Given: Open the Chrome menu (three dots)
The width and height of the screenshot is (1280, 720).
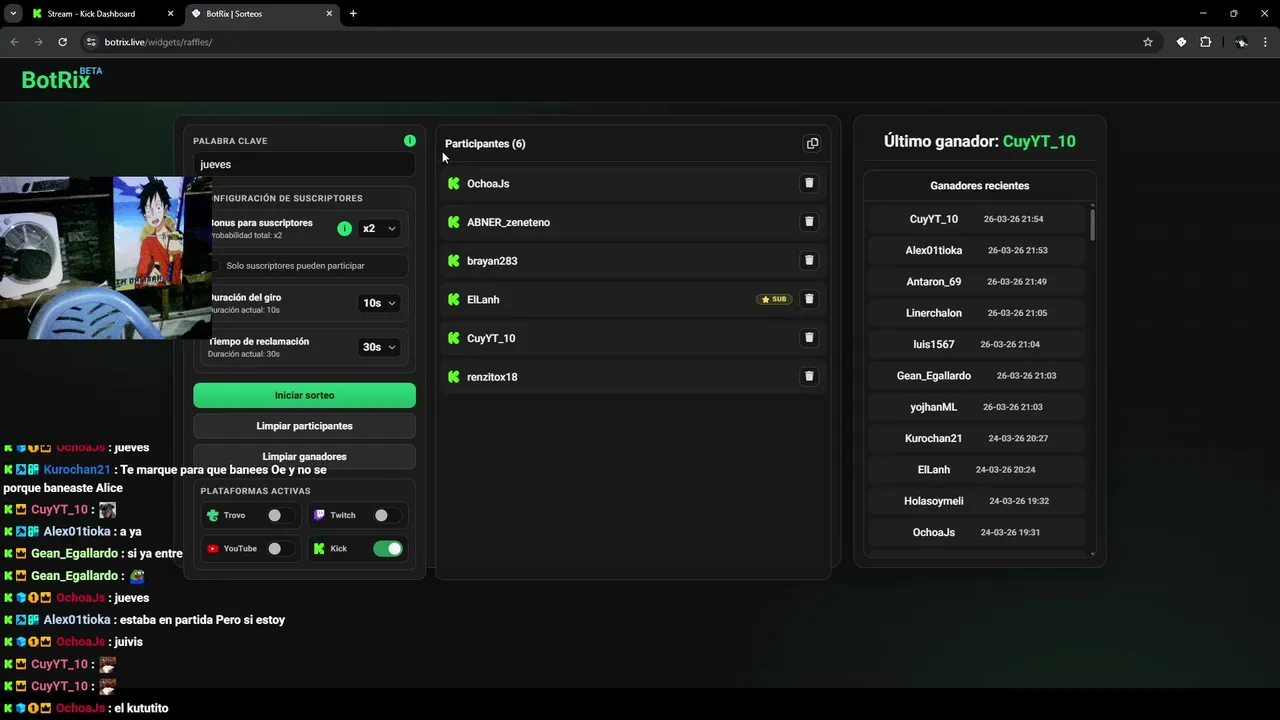Looking at the screenshot, I should click(x=1266, y=42).
